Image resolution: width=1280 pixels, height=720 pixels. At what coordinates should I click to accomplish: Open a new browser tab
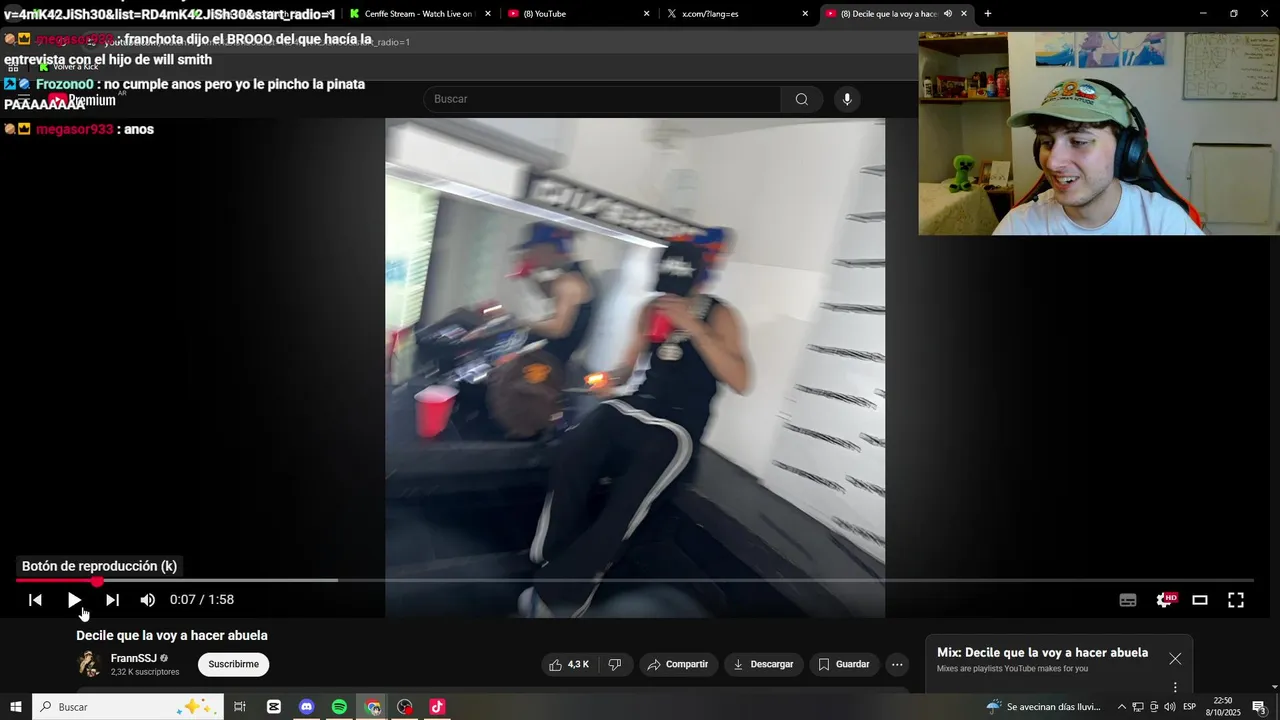coord(988,14)
